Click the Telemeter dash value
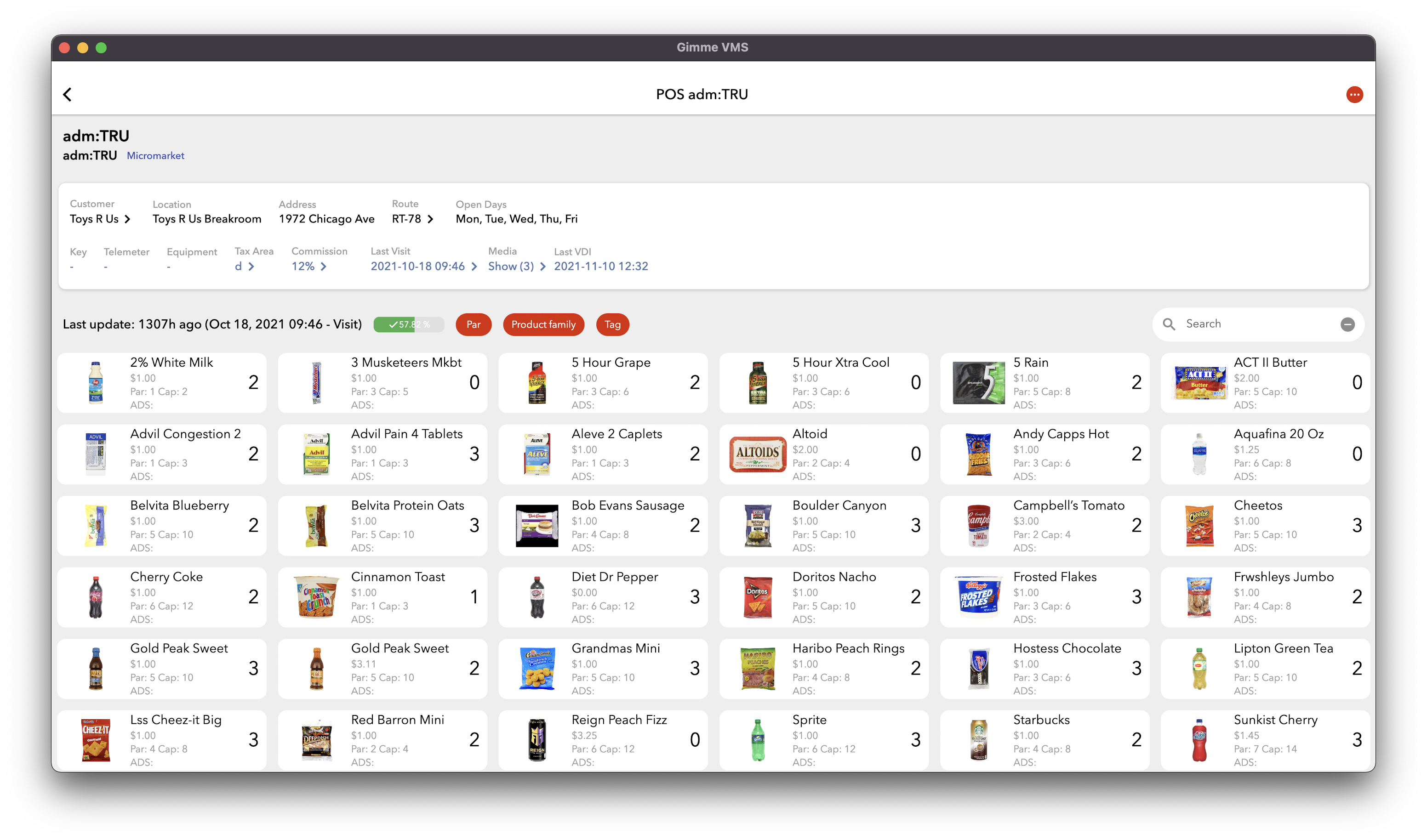This screenshot has width=1427, height=840. [x=106, y=267]
